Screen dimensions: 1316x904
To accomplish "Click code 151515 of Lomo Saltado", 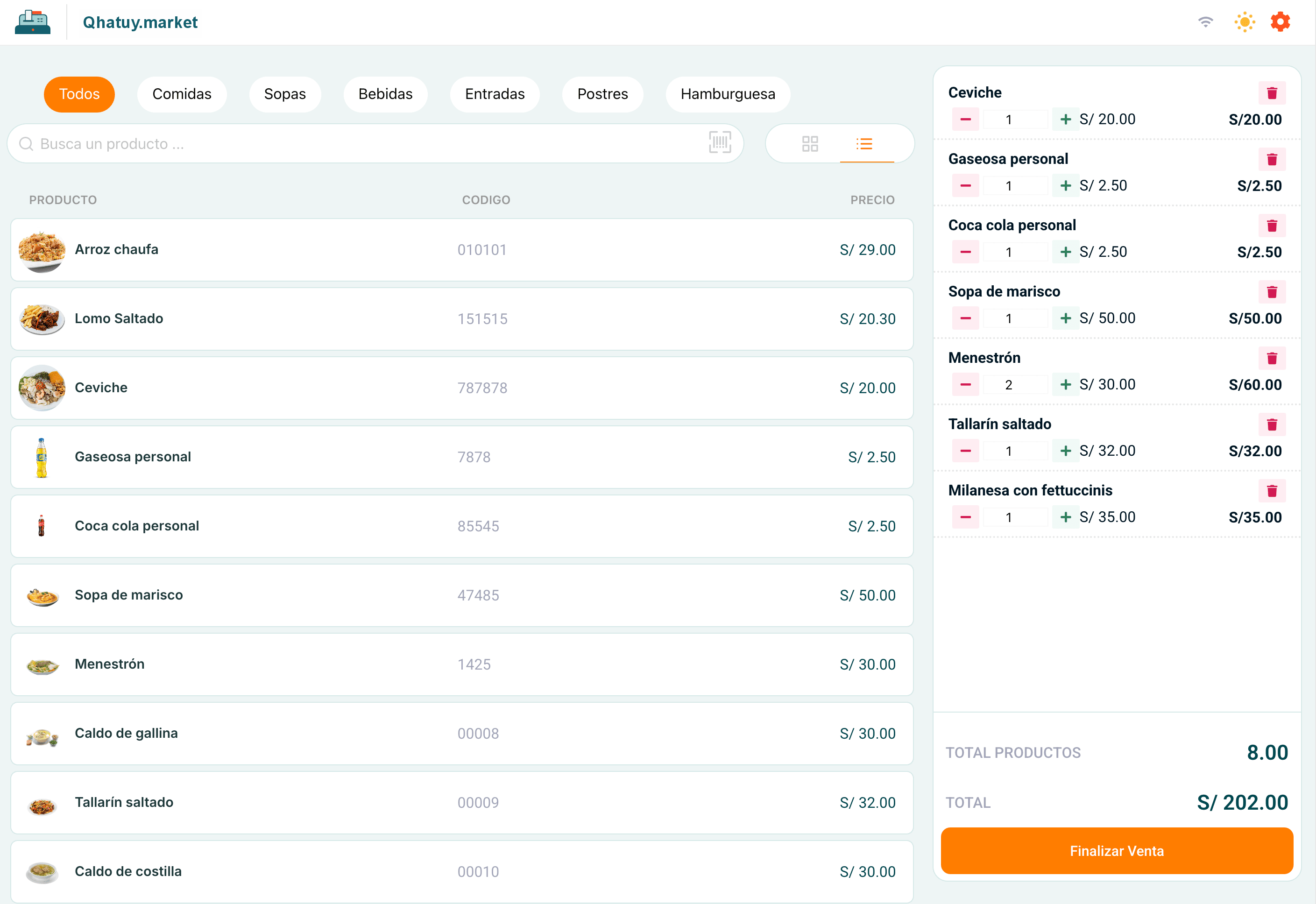I will (x=482, y=319).
